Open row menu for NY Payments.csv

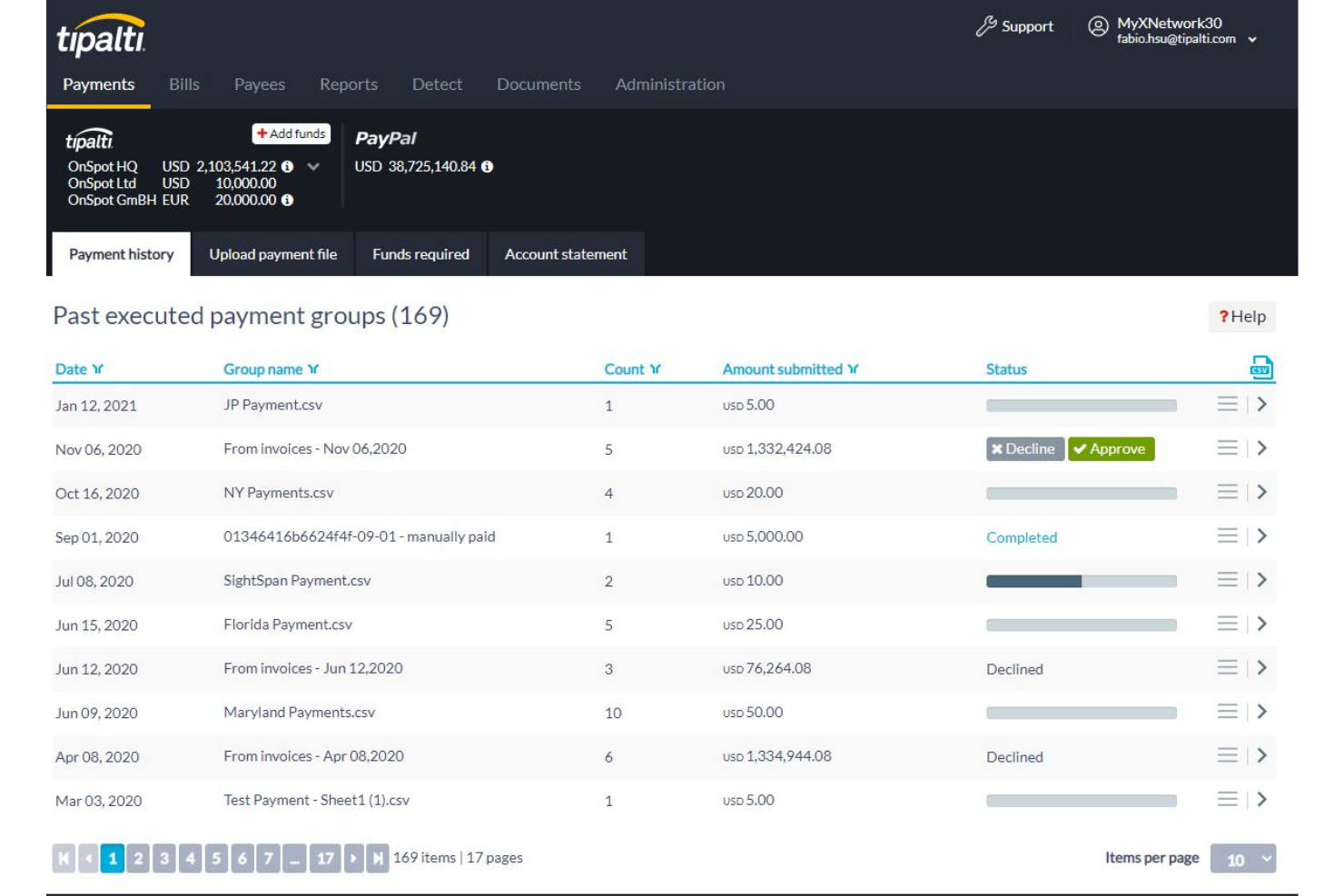(x=1227, y=492)
